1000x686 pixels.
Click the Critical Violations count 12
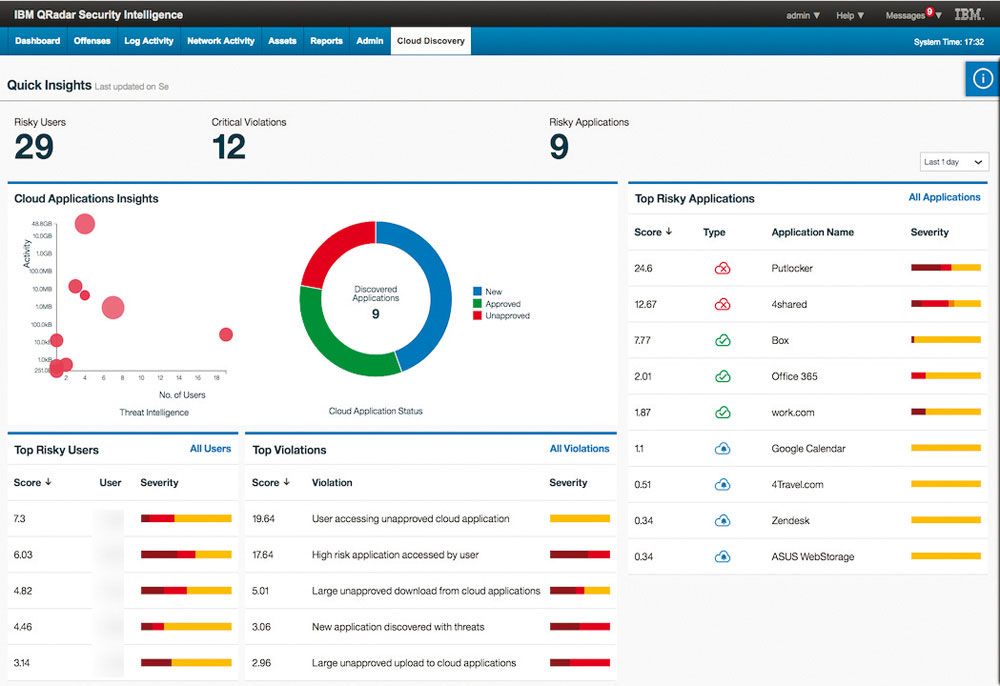click(x=229, y=147)
